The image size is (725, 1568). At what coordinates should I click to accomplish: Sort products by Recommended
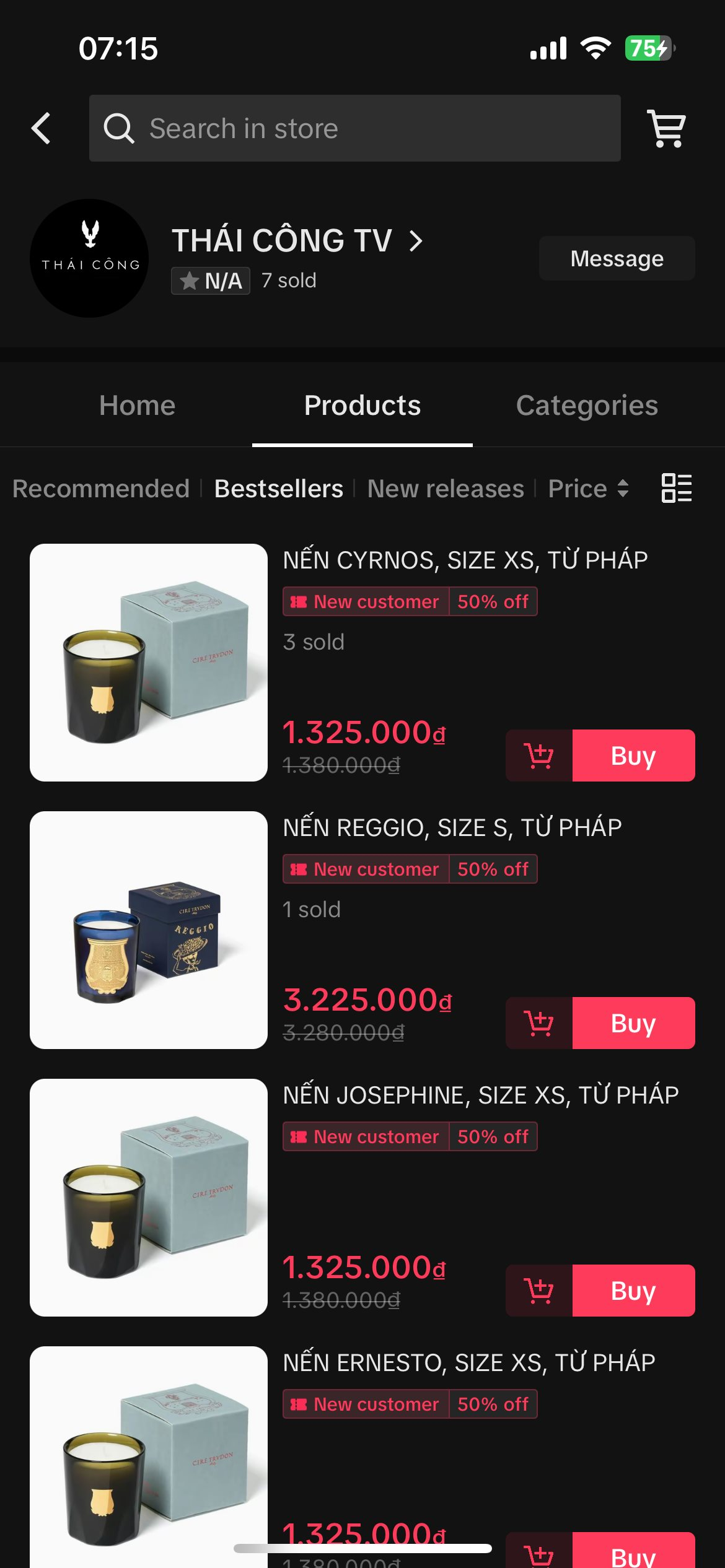pos(101,489)
